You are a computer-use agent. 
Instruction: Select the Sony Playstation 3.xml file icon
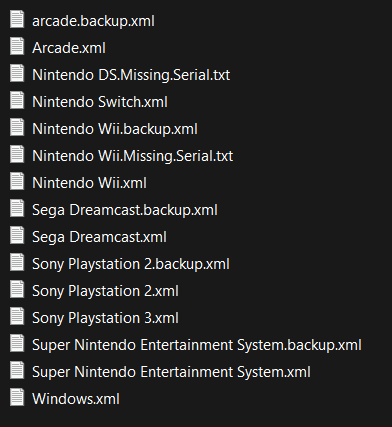17,316
